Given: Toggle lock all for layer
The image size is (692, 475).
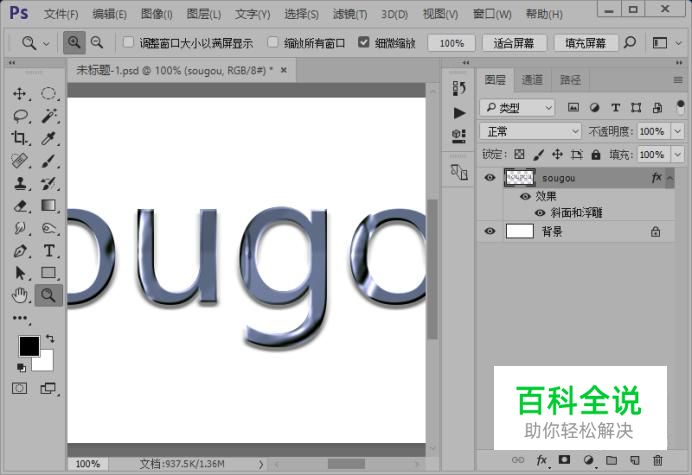Looking at the screenshot, I should point(596,155).
